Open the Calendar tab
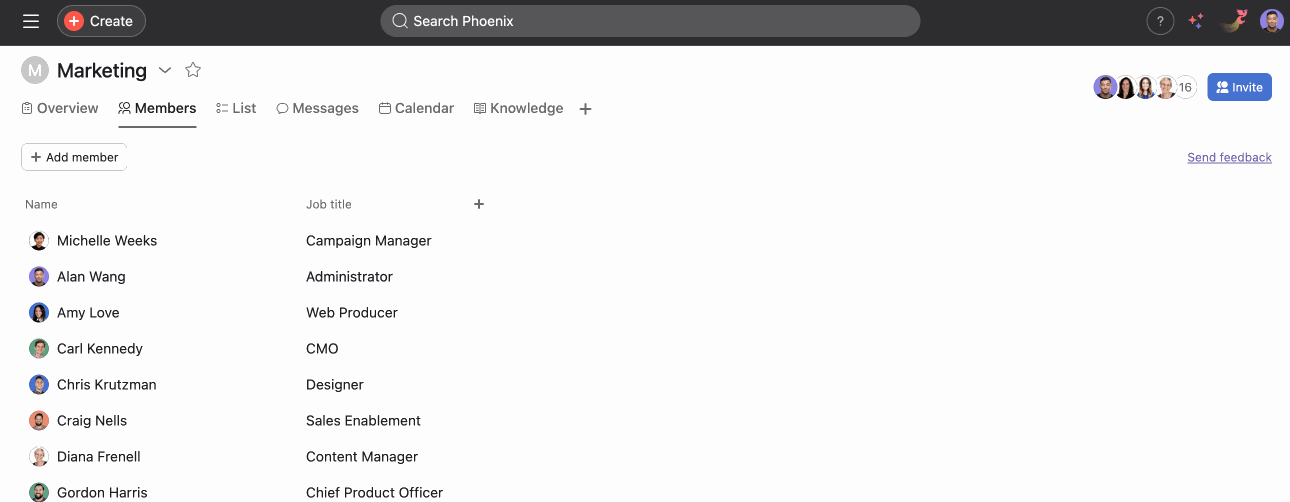 pyautogui.click(x=416, y=108)
